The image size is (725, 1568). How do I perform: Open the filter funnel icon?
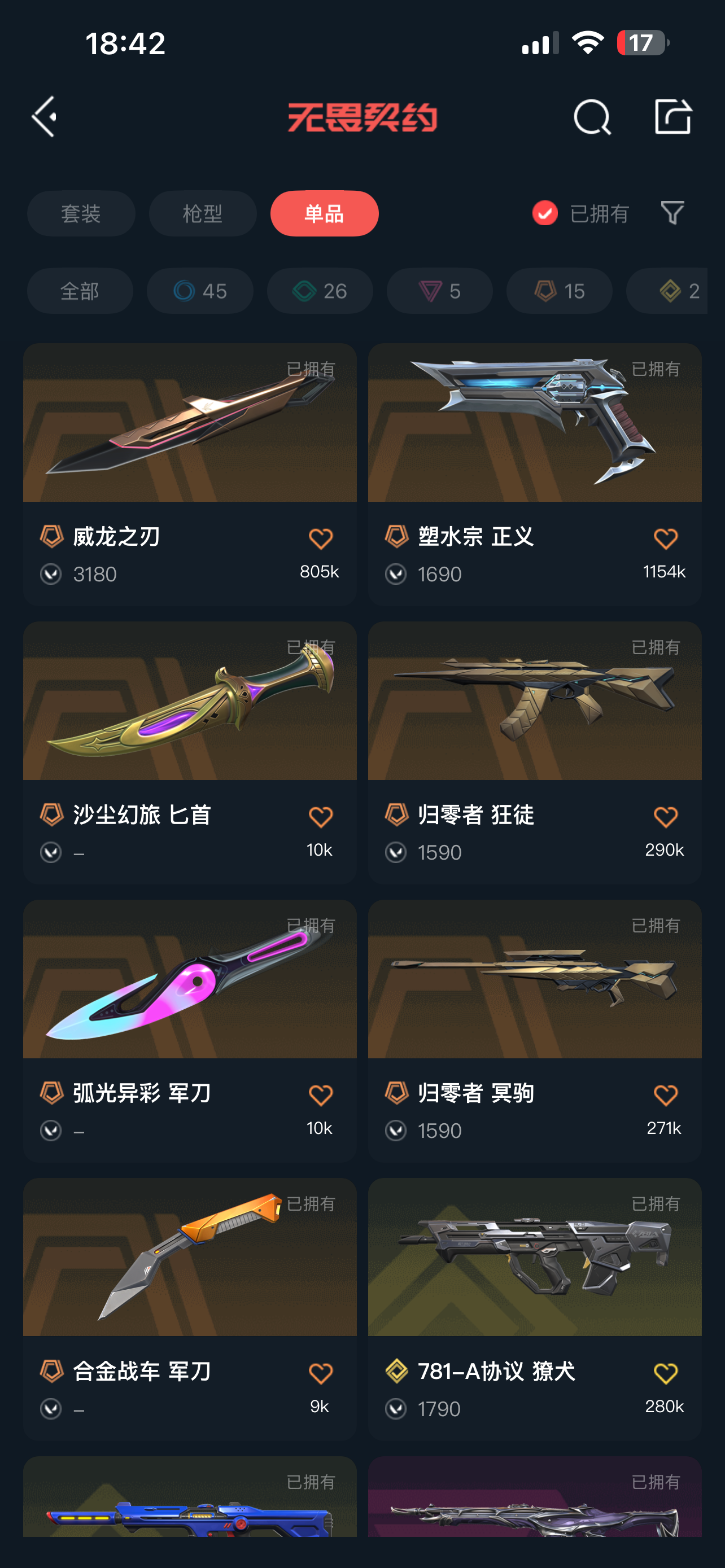[672, 213]
